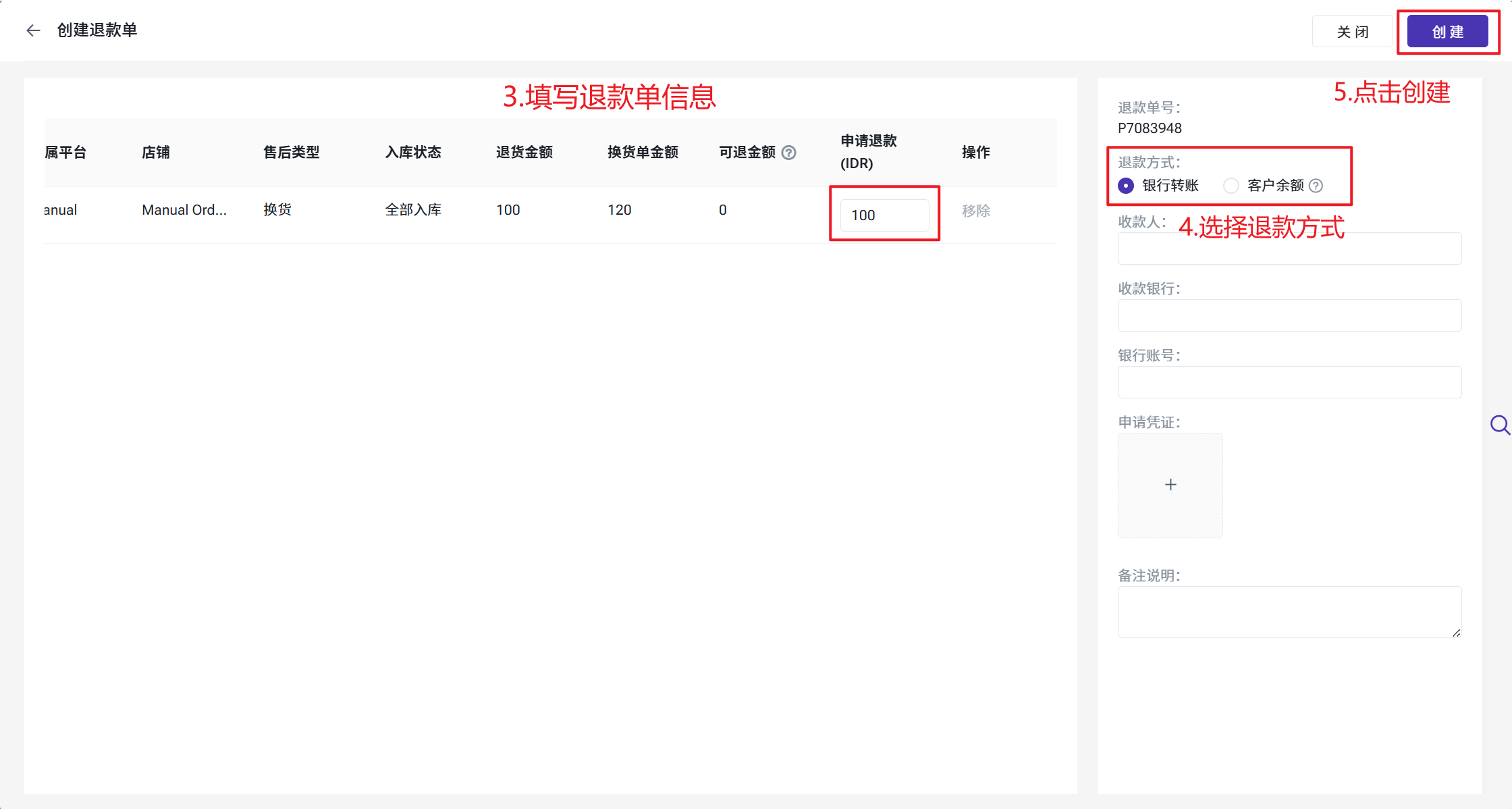The height and width of the screenshot is (809, 1512).
Task: Click the 银行账号 input field
Action: [1289, 382]
